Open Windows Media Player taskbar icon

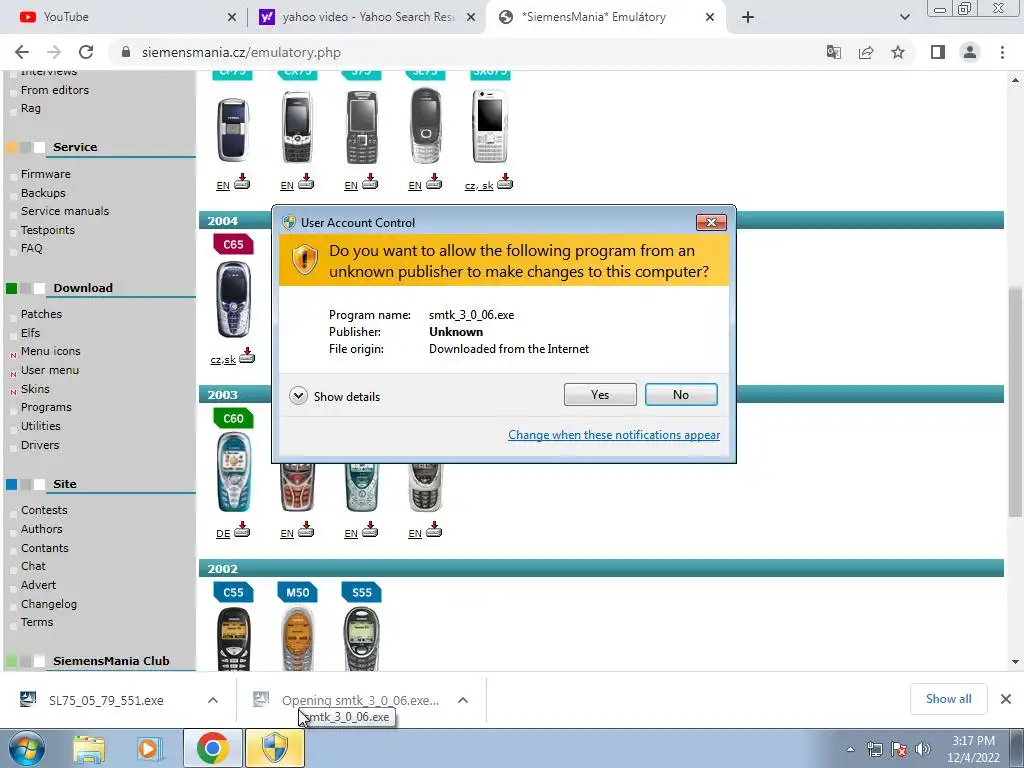click(148, 748)
